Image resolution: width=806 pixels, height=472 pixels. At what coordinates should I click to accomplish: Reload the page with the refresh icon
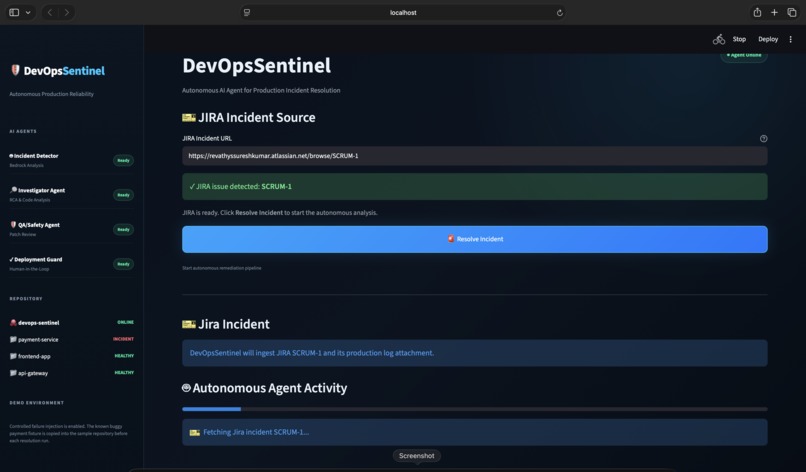tap(559, 13)
